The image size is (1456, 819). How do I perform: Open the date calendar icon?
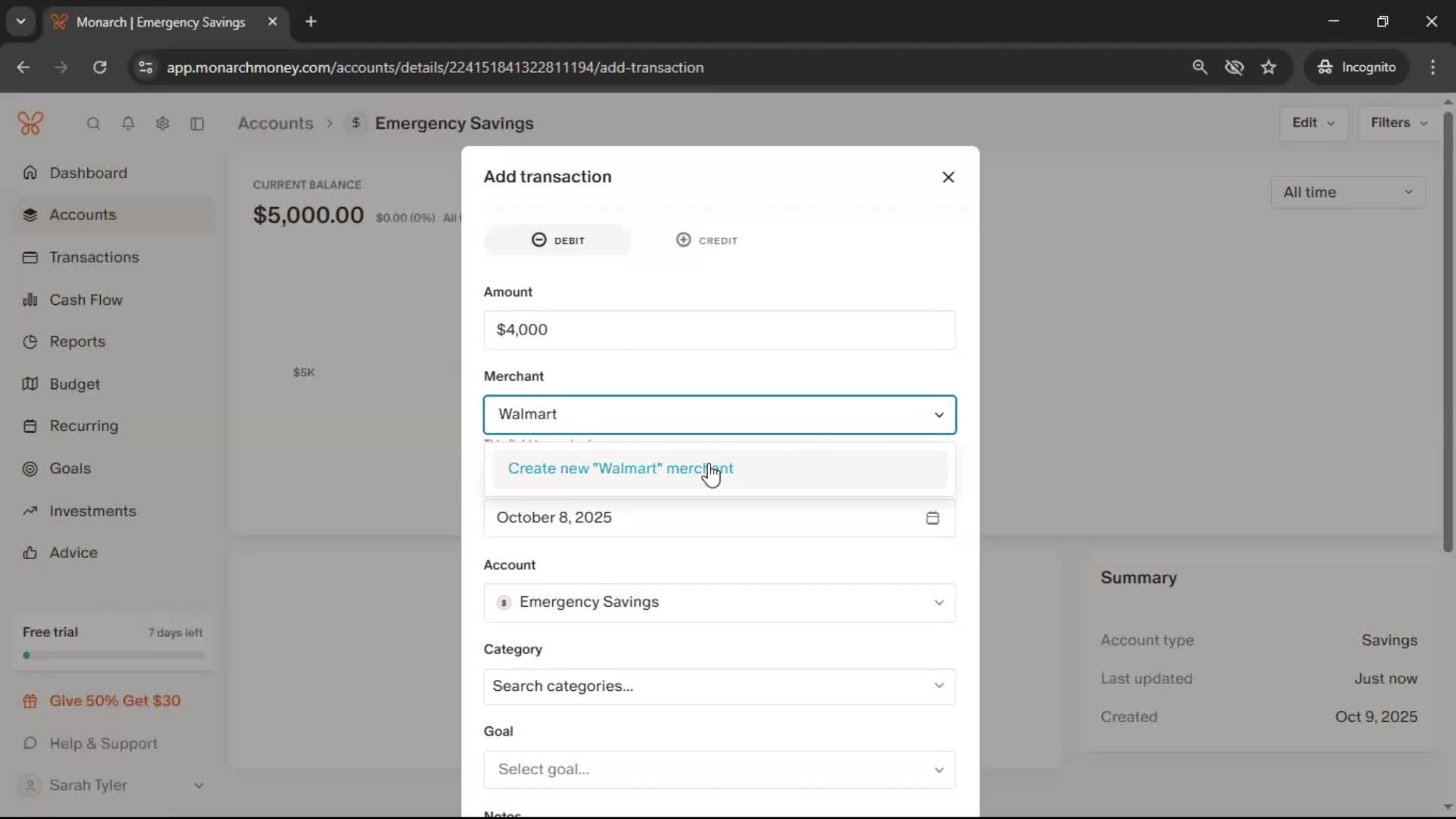932,518
